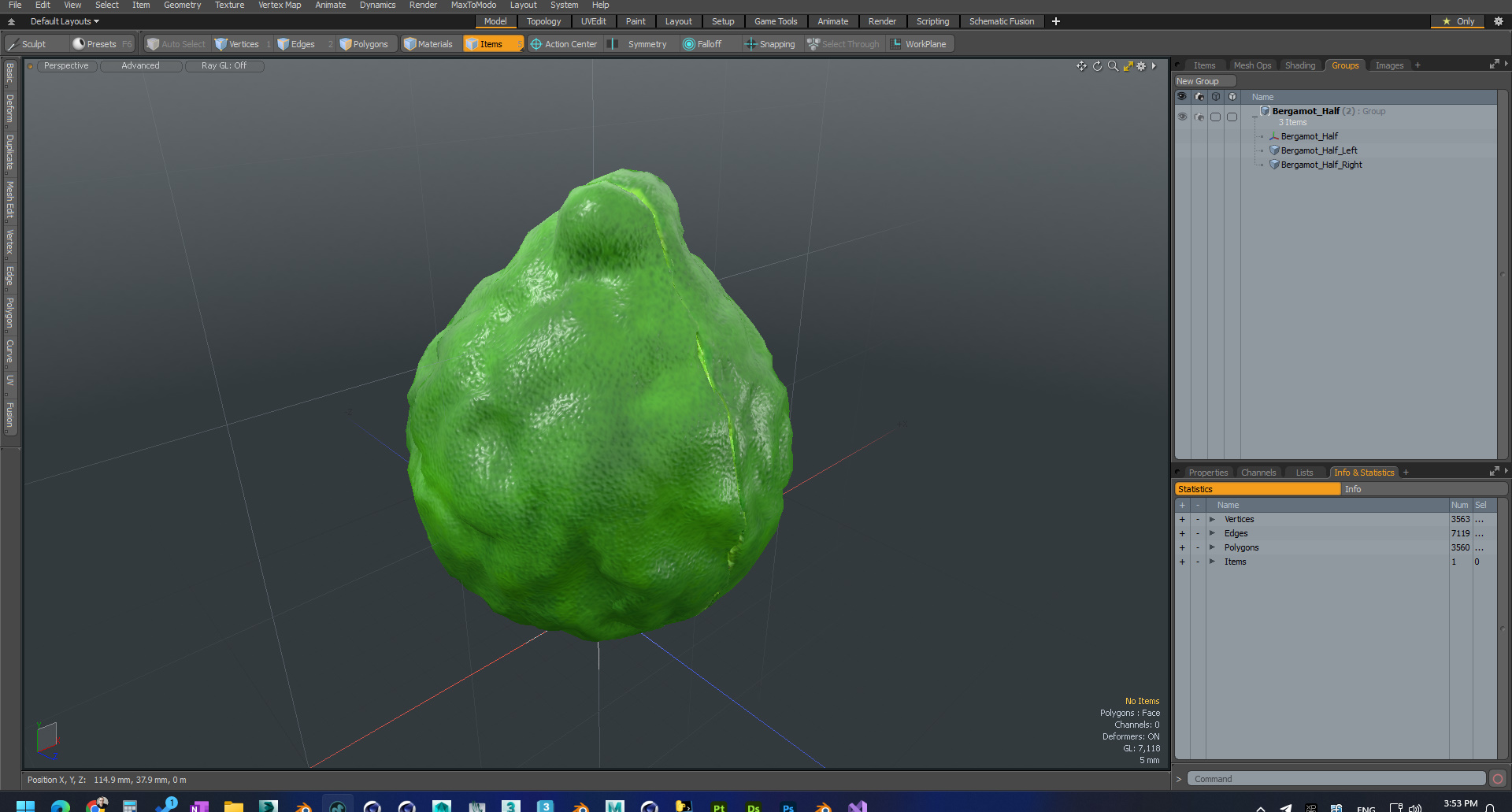Switch to UVEdit layout tab
This screenshot has height=812, width=1512.
click(593, 21)
